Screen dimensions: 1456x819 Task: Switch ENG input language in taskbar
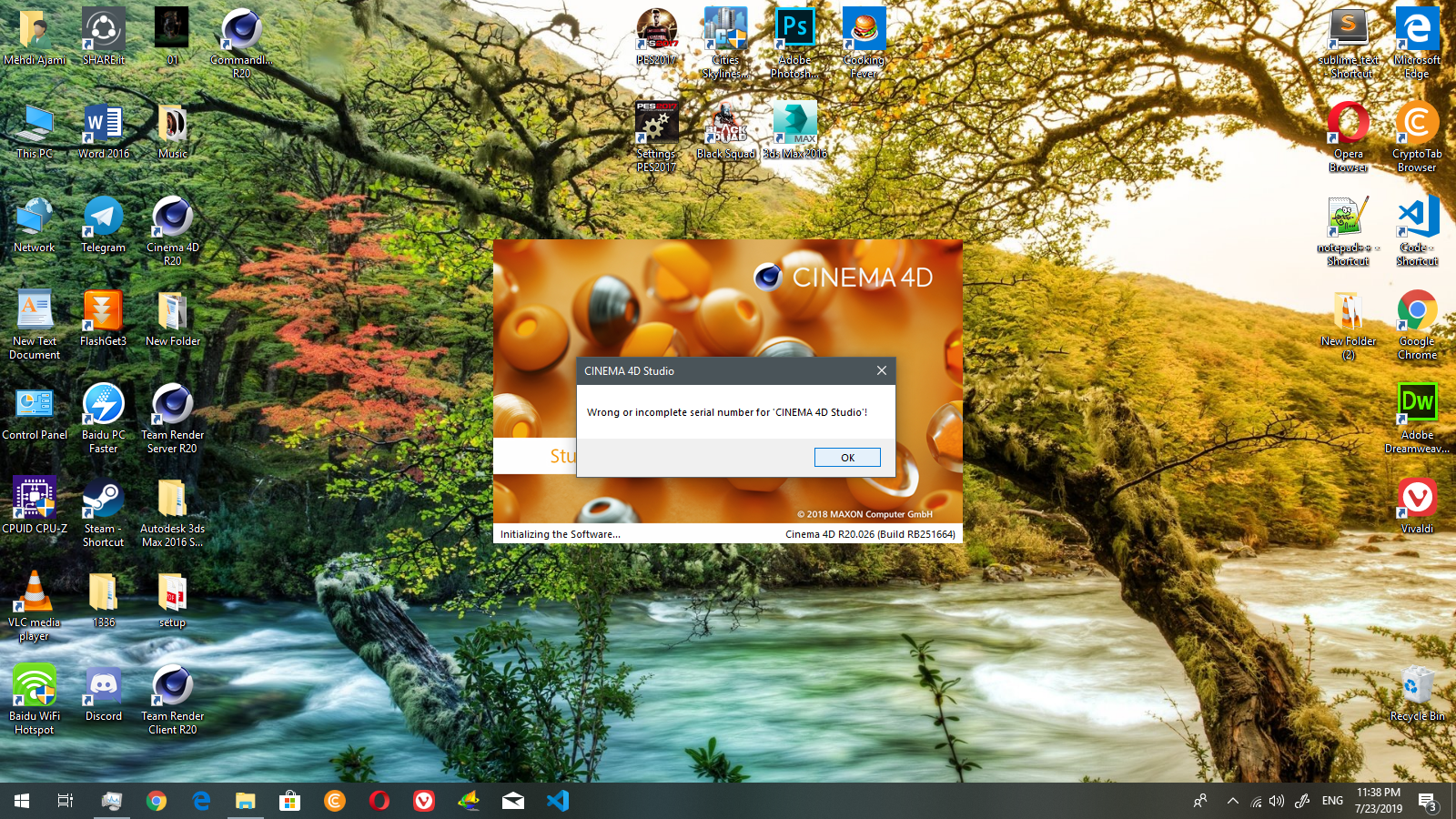1332,801
